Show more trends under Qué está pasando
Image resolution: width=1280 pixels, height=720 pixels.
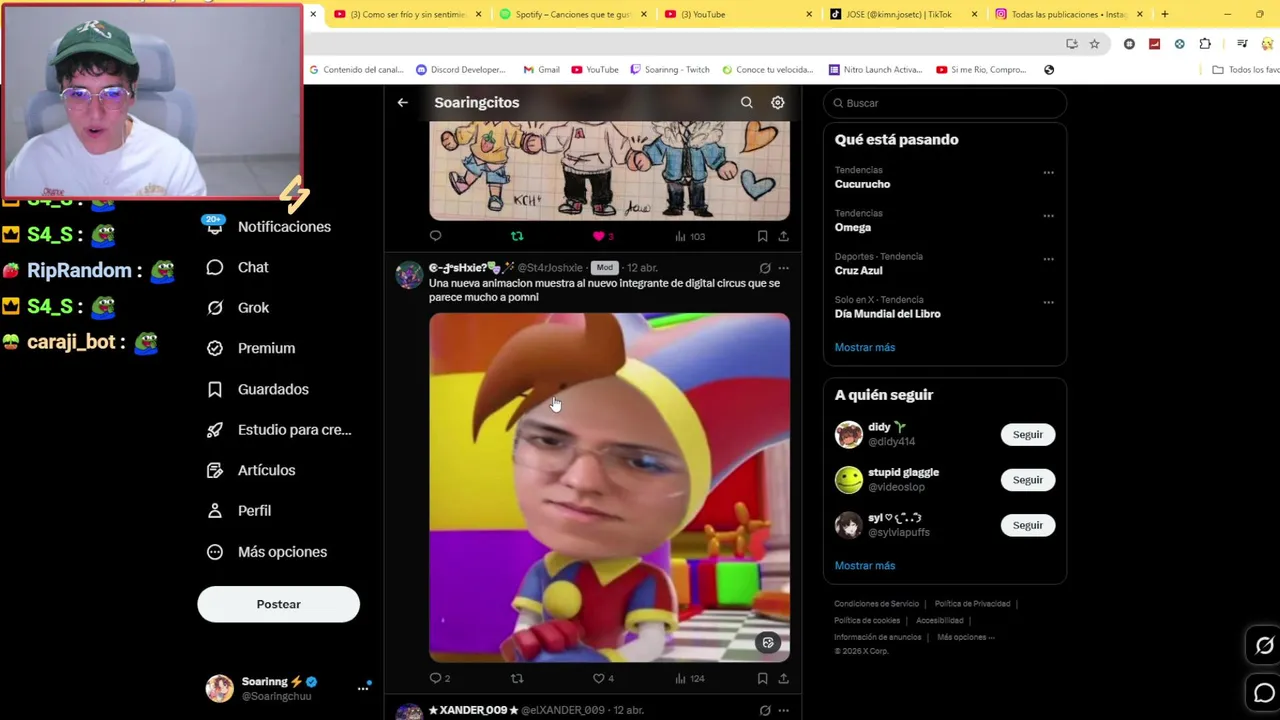pos(865,347)
